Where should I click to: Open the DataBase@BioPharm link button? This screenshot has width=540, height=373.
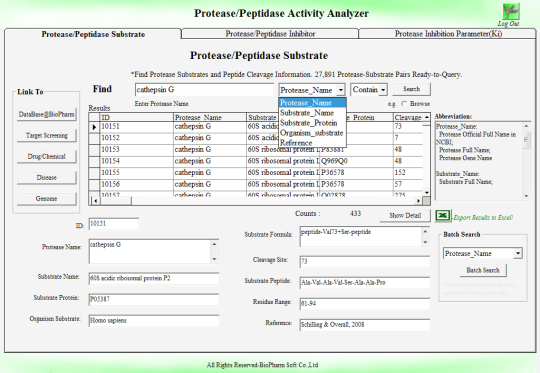pos(46,114)
